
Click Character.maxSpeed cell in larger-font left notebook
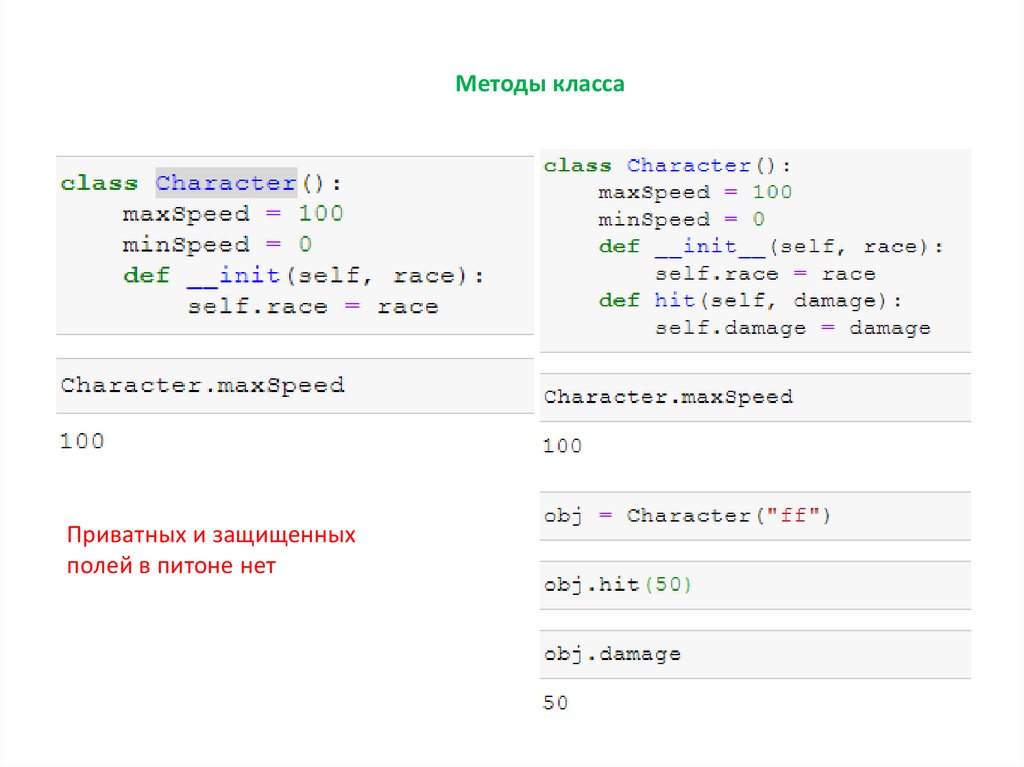[x=202, y=385]
